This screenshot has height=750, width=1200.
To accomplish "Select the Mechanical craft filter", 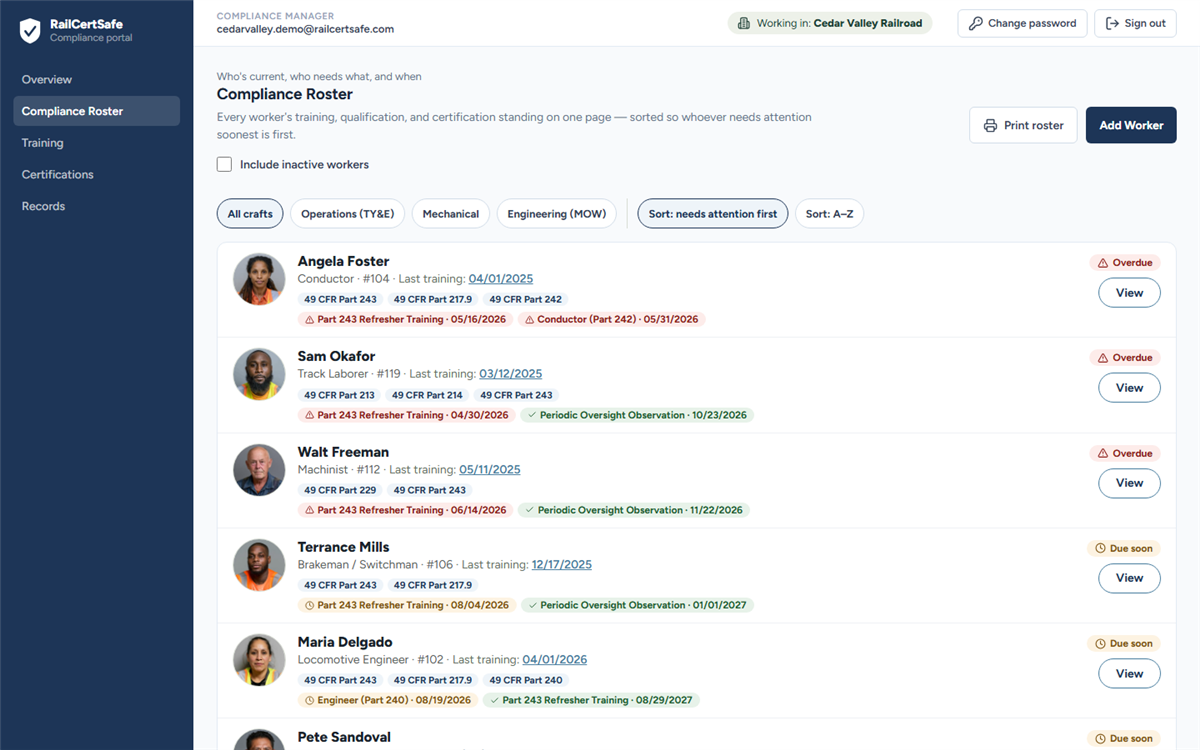I will (x=450, y=214).
